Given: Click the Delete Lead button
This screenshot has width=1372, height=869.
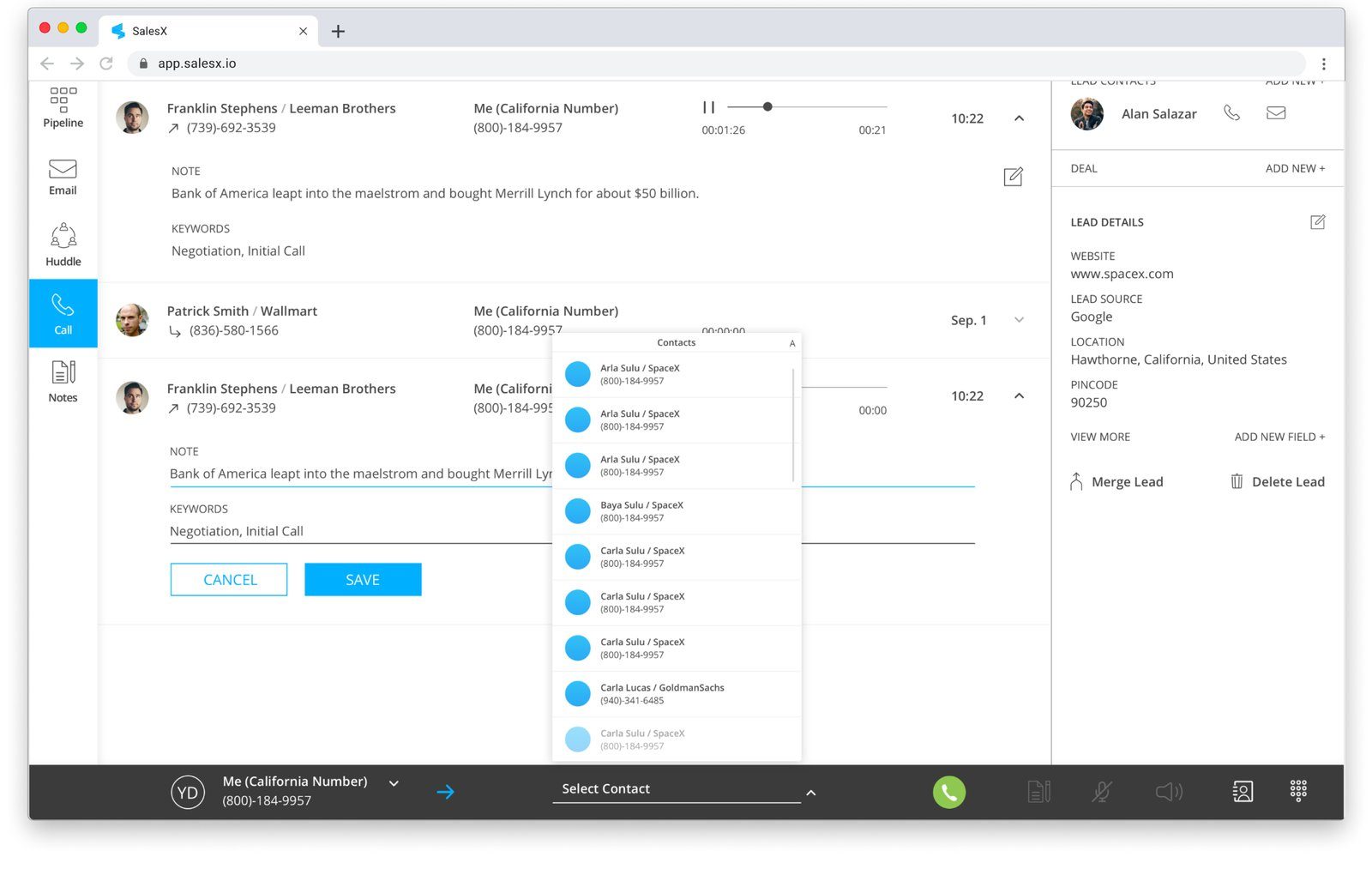Looking at the screenshot, I should tap(1277, 482).
